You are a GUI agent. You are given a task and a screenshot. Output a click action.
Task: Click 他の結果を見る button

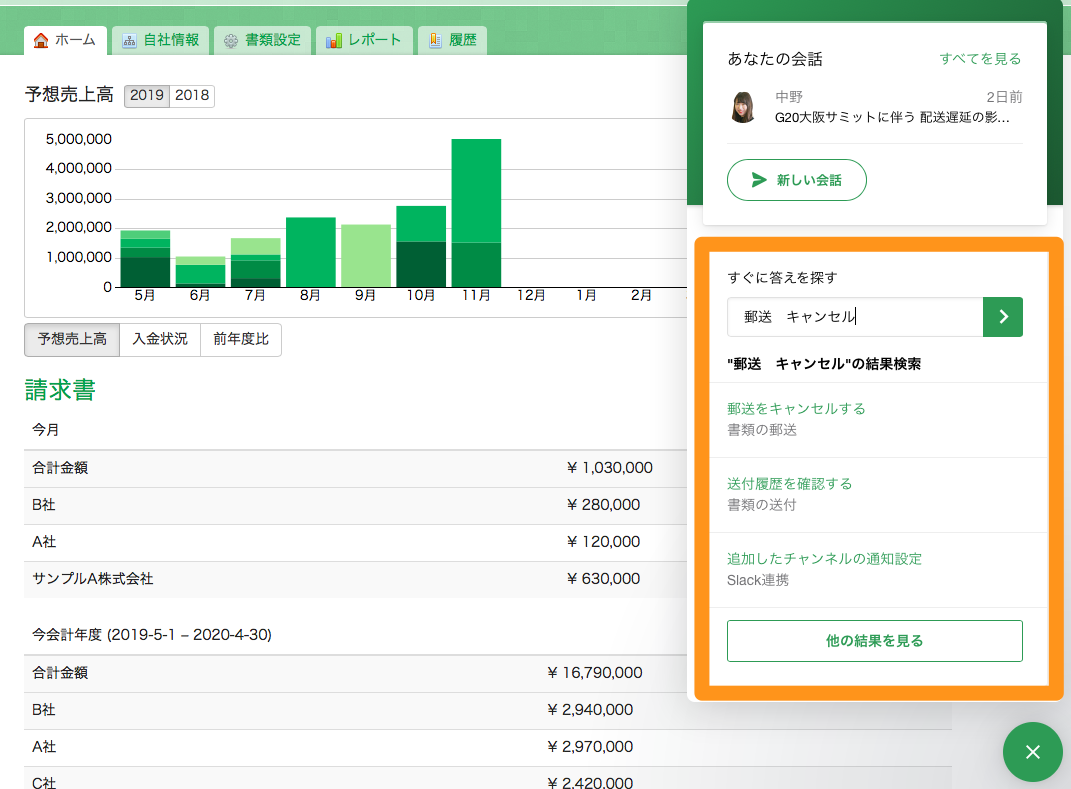(875, 641)
